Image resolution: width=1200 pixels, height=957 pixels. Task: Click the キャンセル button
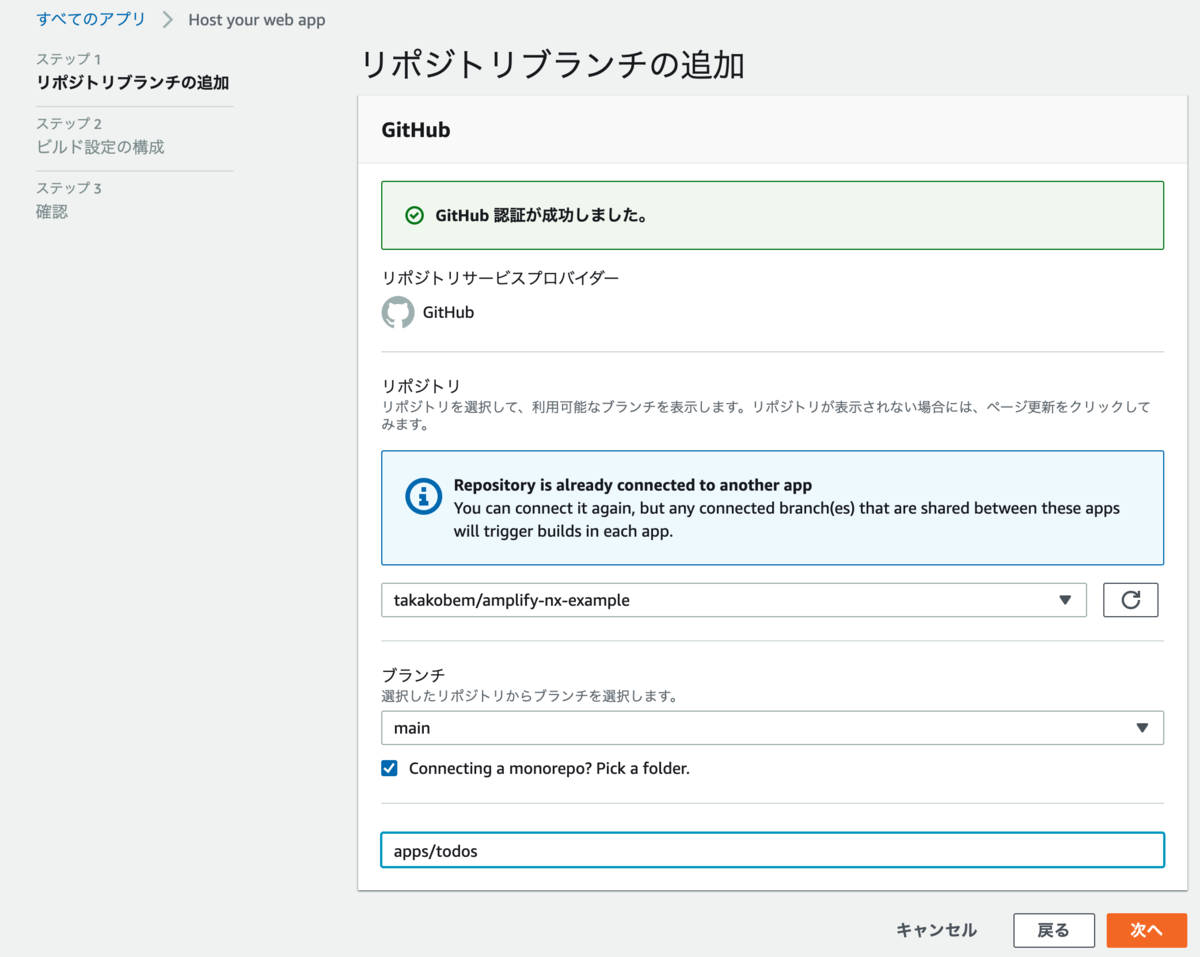(x=936, y=930)
